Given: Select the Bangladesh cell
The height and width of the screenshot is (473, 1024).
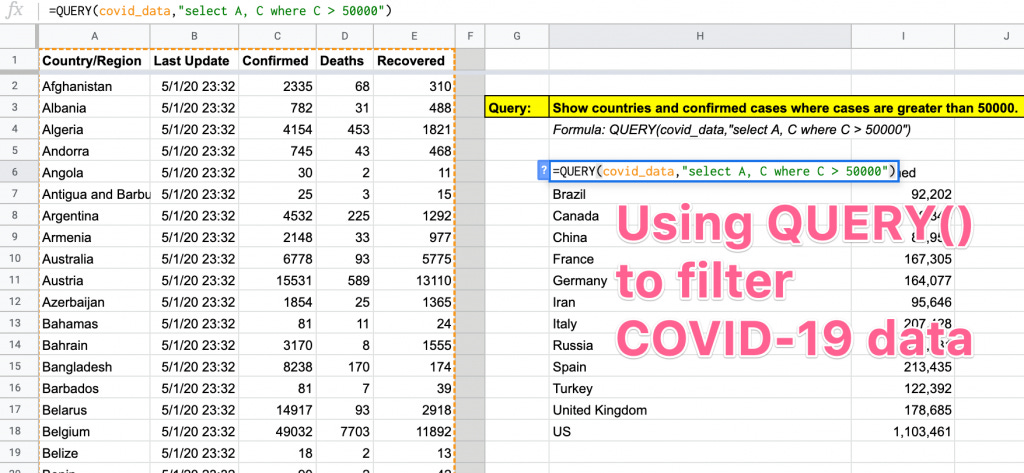Looking at the screenshot, I should 95,367.
